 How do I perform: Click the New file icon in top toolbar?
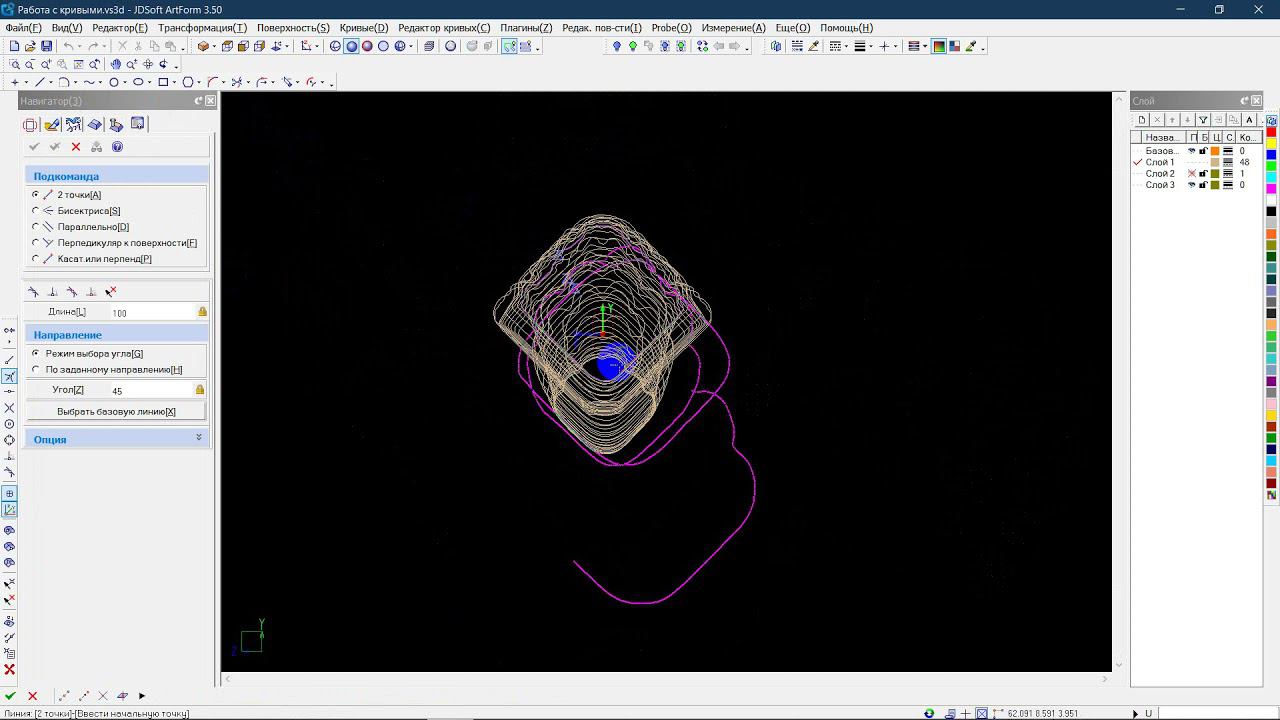tap(14, 46)
